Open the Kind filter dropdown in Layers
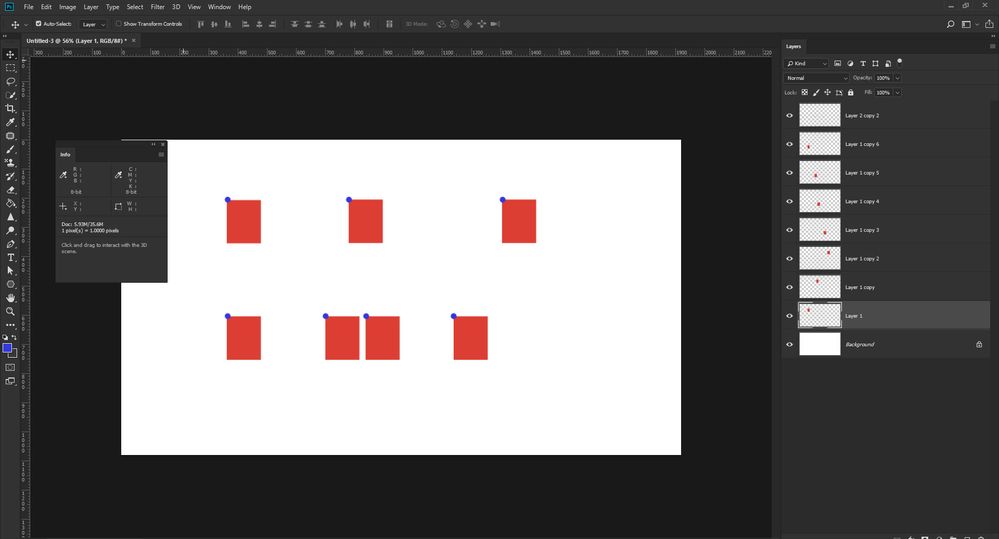The height and width of the screenshot is (539, 999). pos(807,64)
